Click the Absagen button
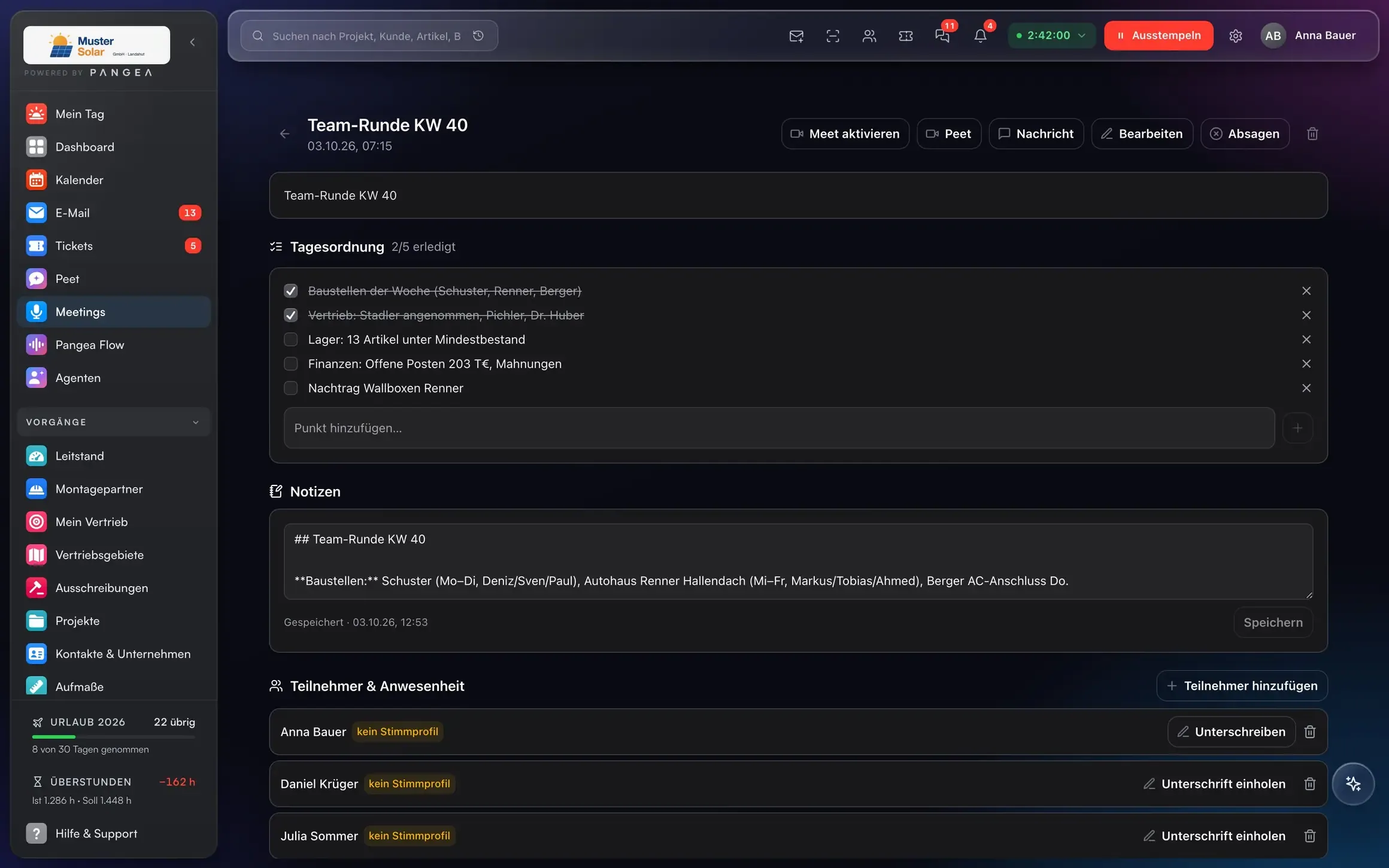 click(x=1245, y=134)
